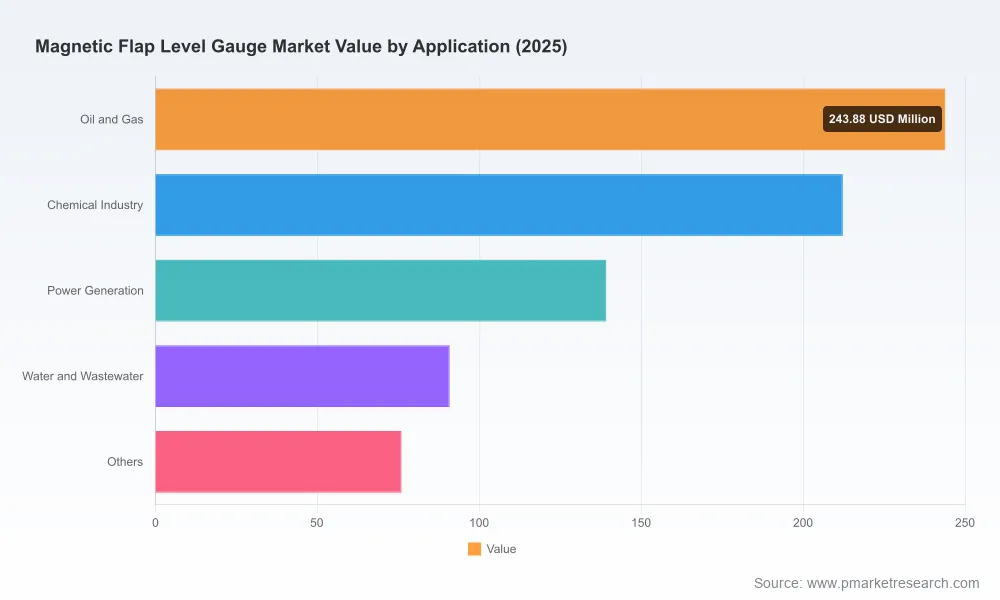The width and height of the screenshot is (1000, 600).
Task: Click the 150 x-axis tick label
Action: [641, 523]
